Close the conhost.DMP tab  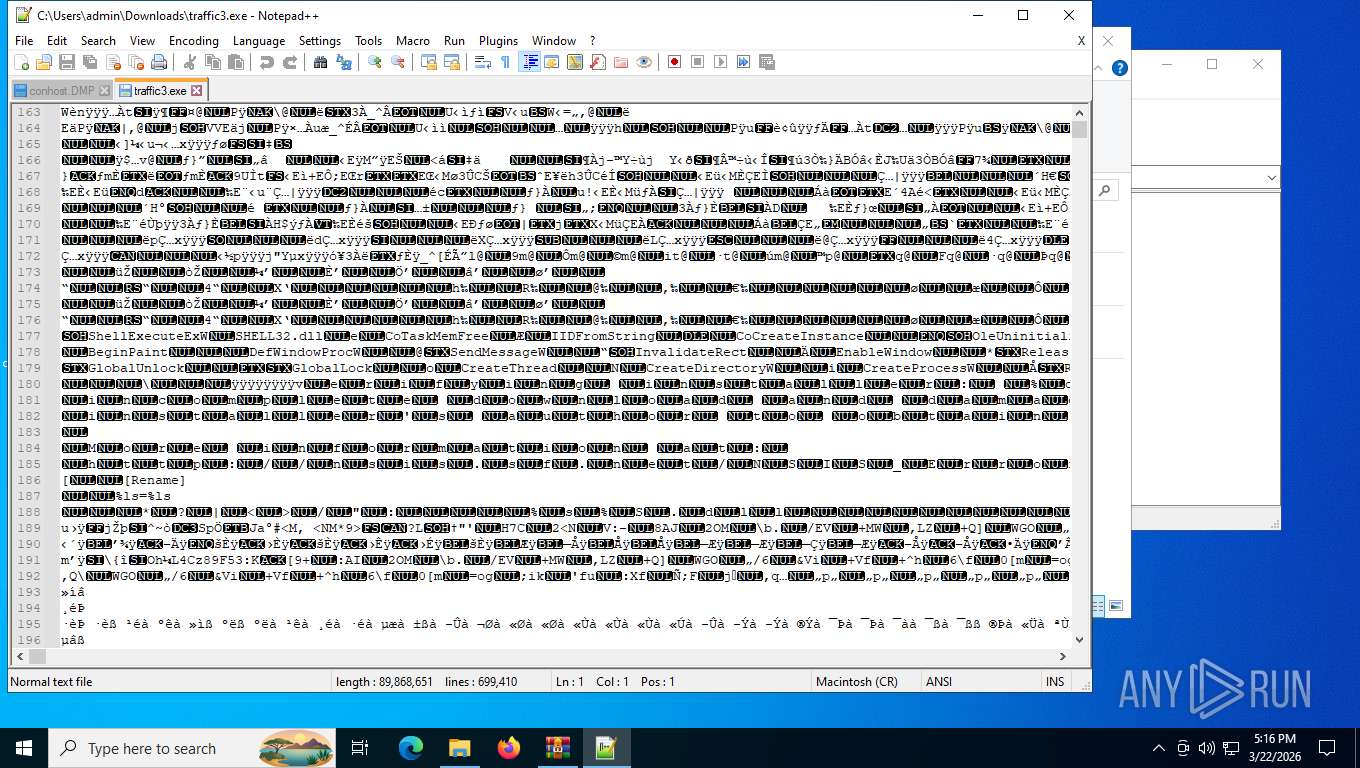click(x=103, y=91)
